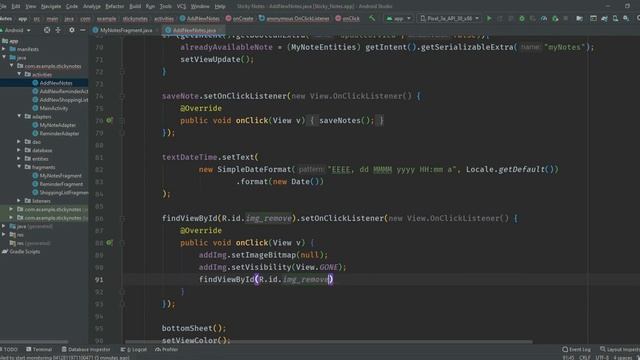Image resolution: width=640 pixels, height=360 pixels.
Task: Collapse the java folder
Action: pyautogui.click(x=4, y=58)
